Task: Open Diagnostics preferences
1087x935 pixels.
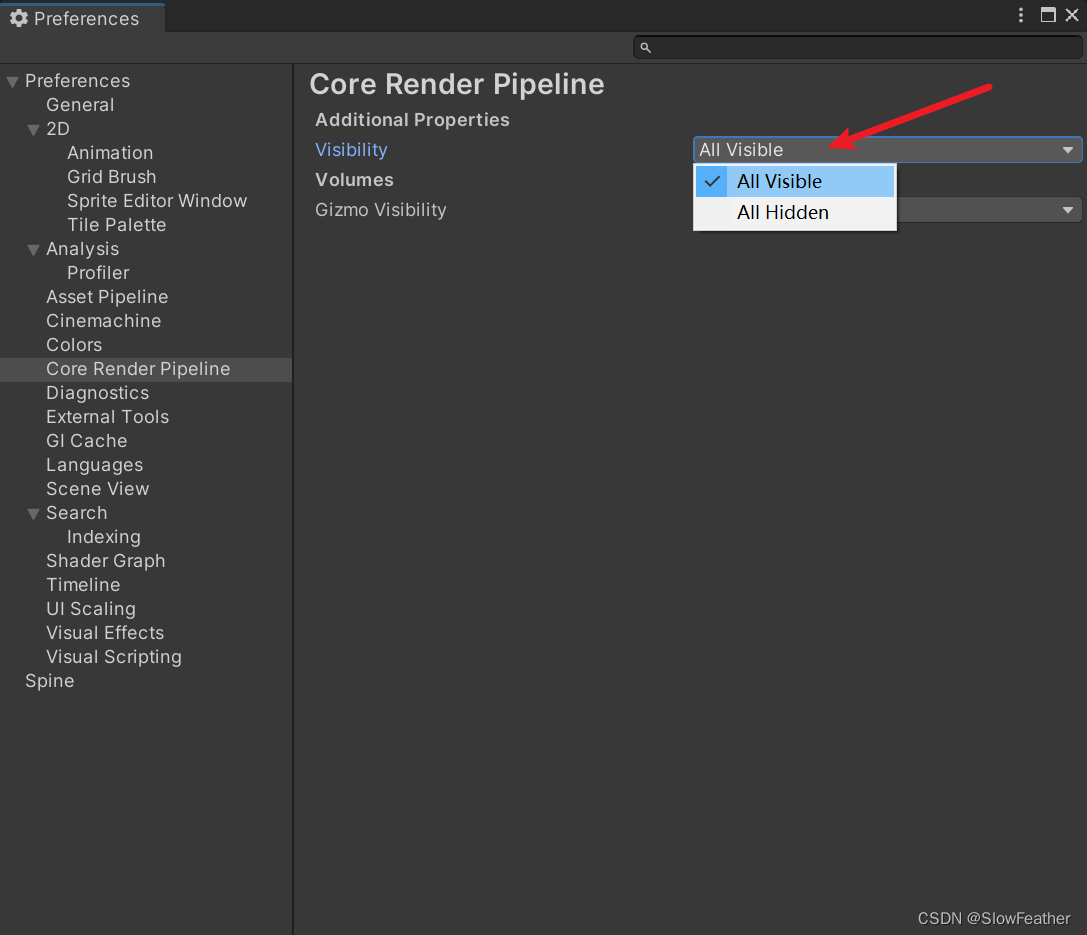Action: (97, 393)
